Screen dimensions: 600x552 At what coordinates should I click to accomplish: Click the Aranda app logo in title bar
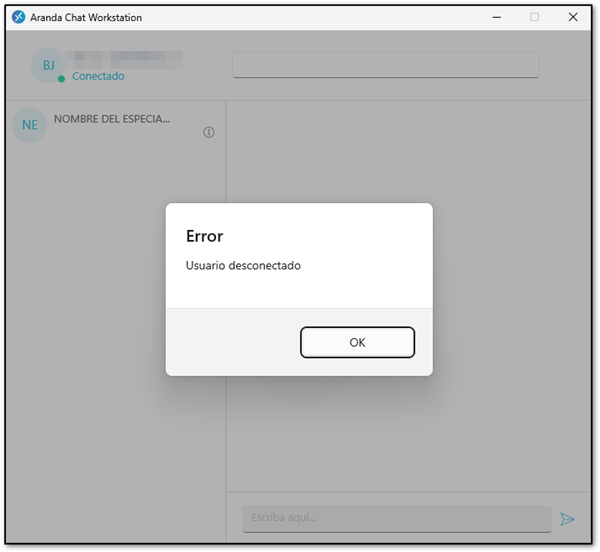(18, 17)
